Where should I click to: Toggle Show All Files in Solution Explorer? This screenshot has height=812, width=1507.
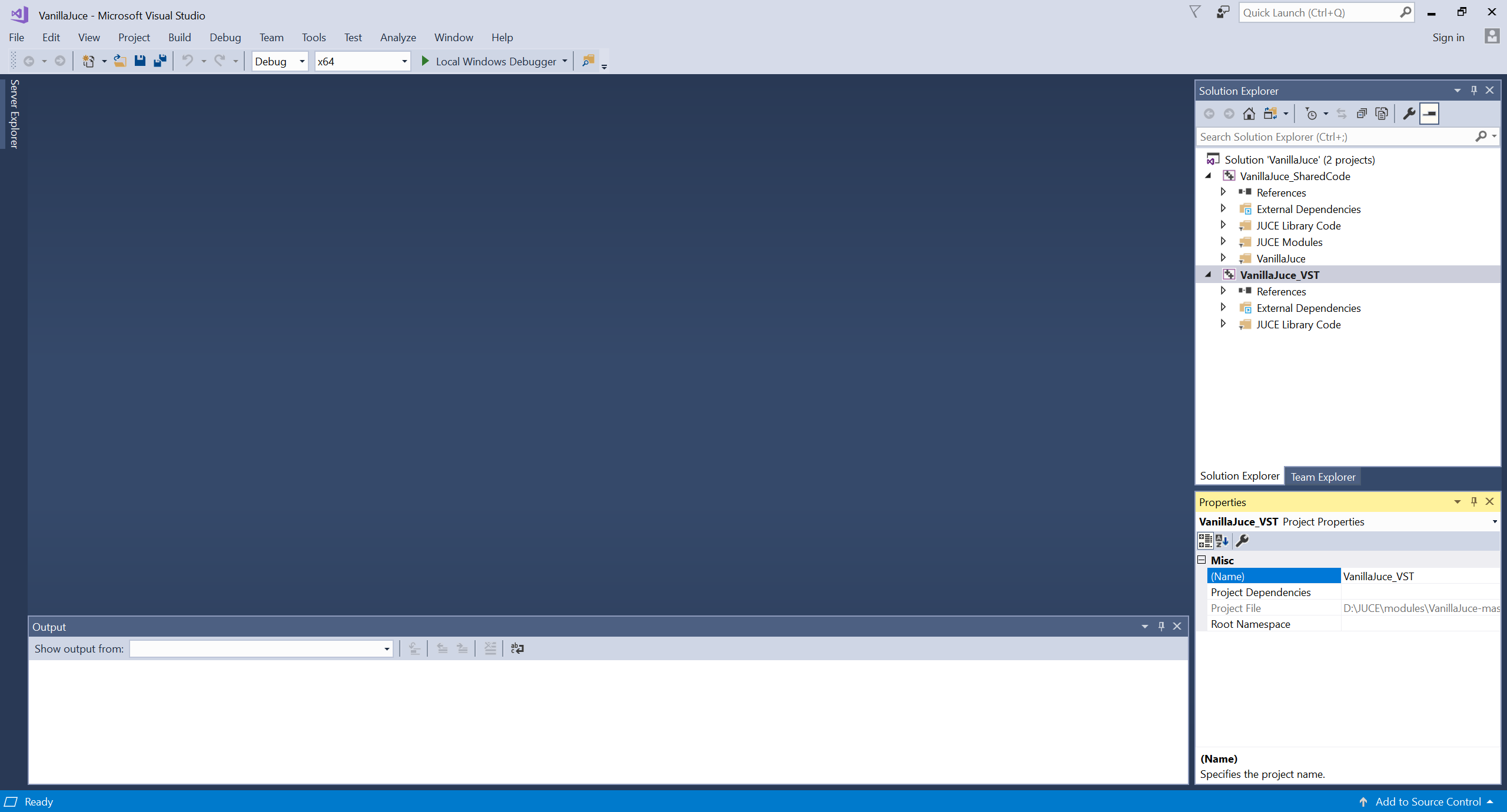tap(1382, 114)
